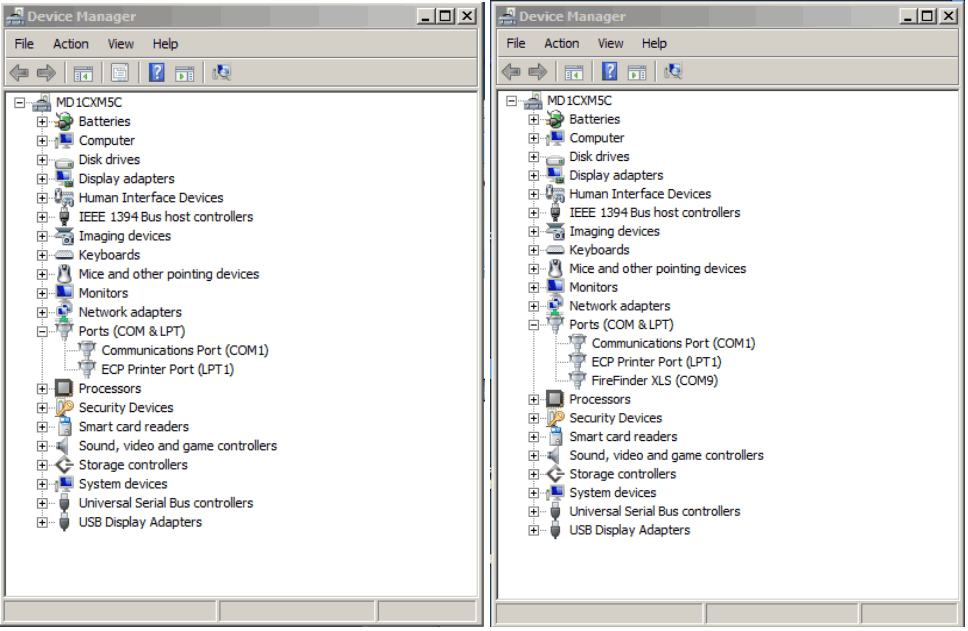This screenshot has height=631, width=968.
Task: Collapse Ports (COM & LPT) in right window
Action: pyautogui.click(x=534, y=325)
